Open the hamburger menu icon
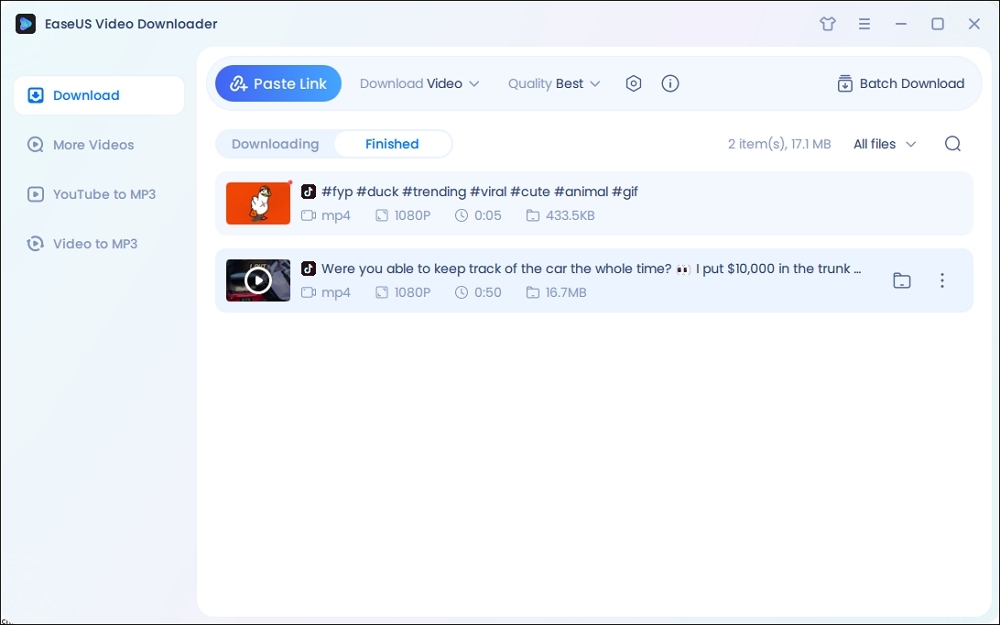Screen dimensions: 1000x625 click(864, 24)
